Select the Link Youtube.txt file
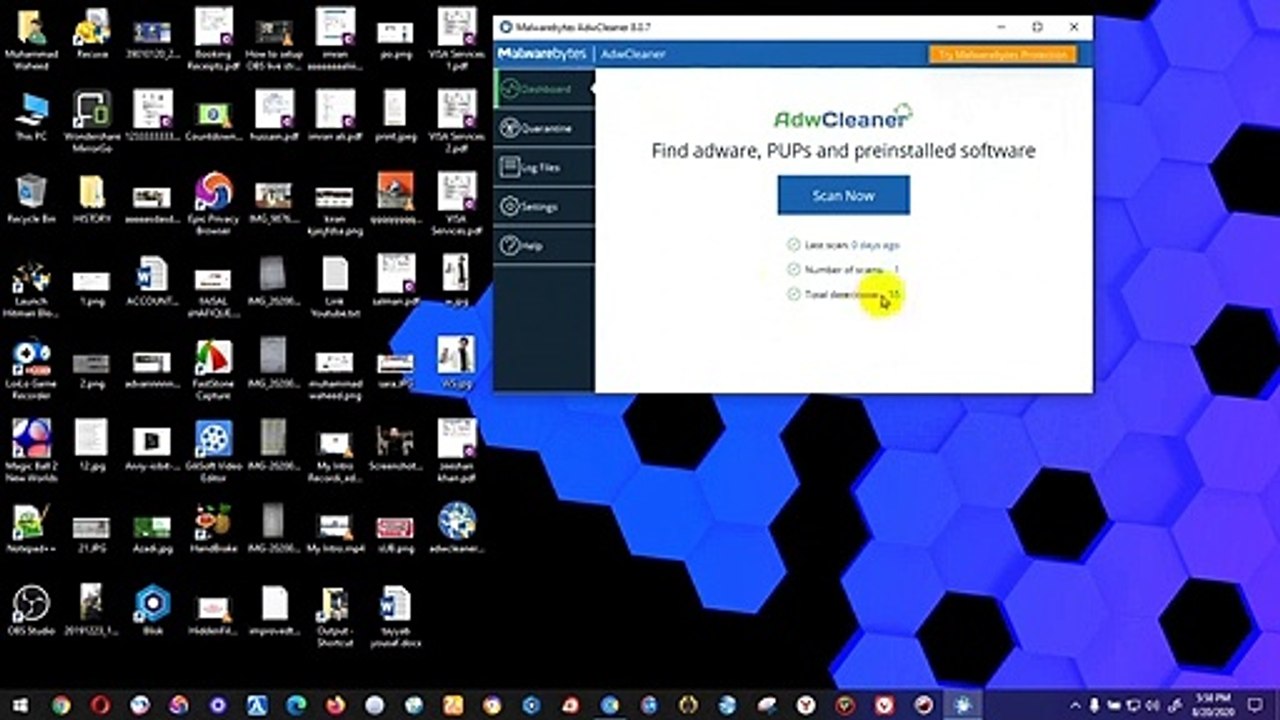The width and height of the screenshot is (1280, 720). [334, 286]
